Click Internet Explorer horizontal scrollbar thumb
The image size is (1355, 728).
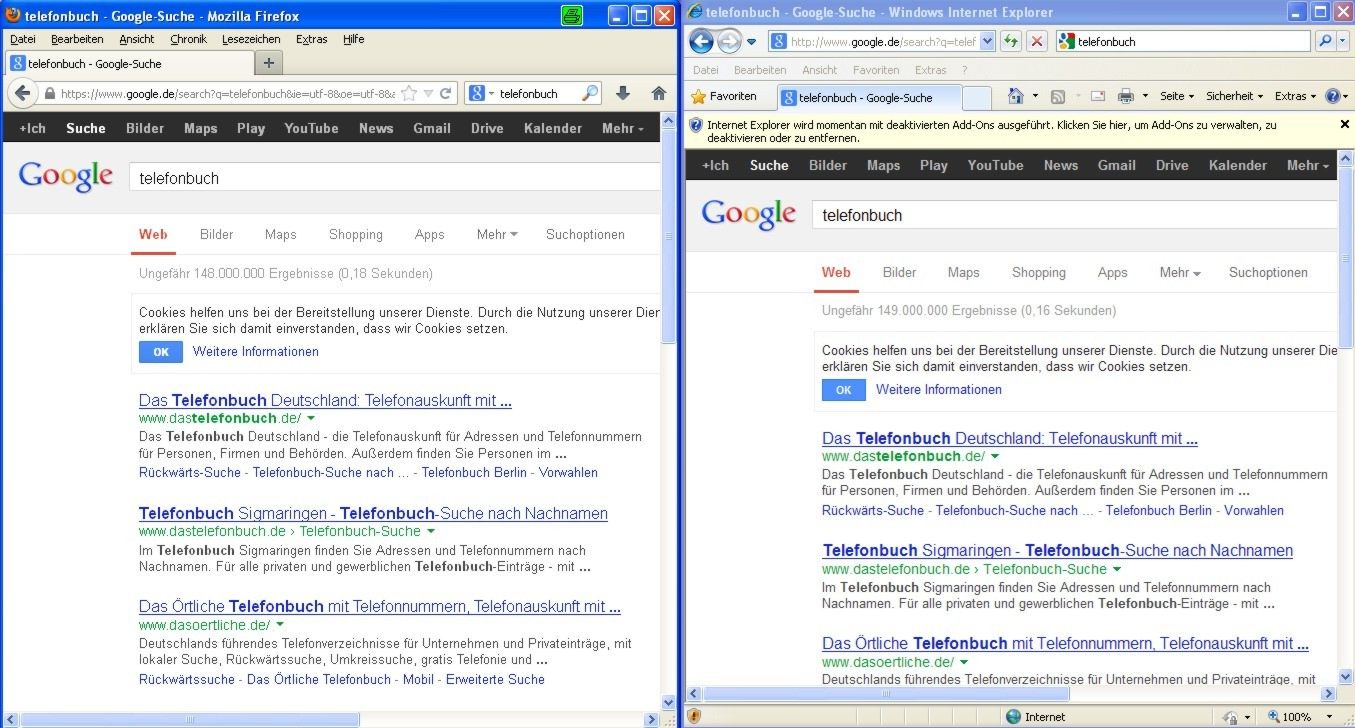click(886, 693)
